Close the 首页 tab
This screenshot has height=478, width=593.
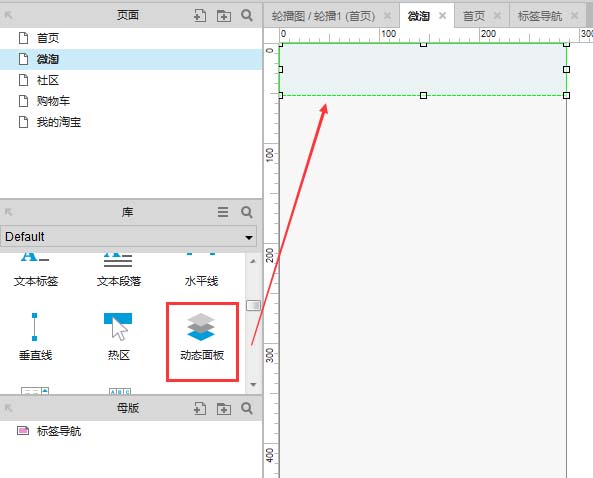[497, 16]
